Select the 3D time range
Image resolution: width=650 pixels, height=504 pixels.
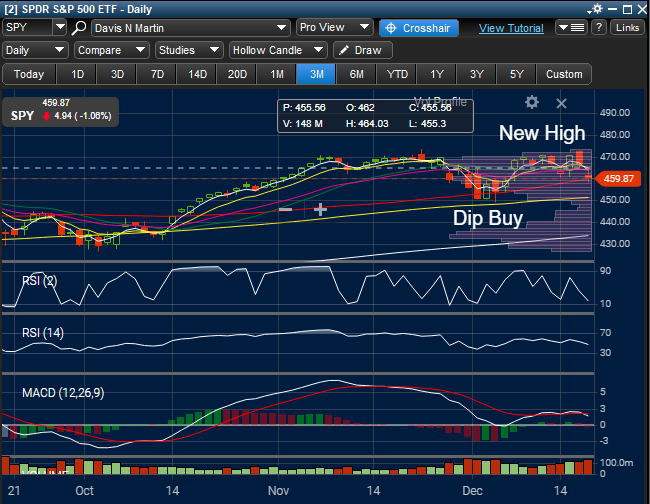[x=117, y=74]
